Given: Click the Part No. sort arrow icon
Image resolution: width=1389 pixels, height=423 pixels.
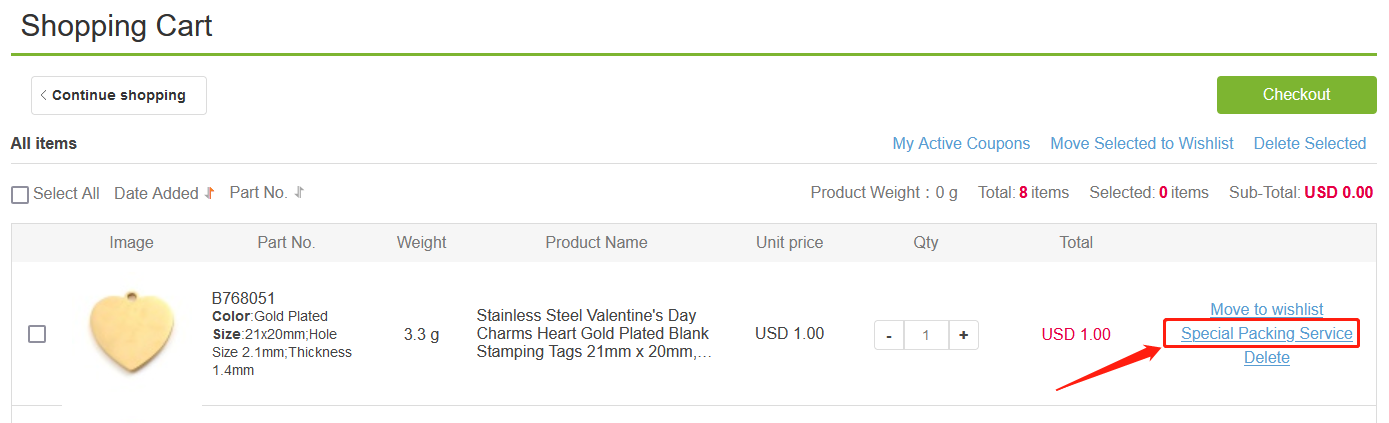Looking at the screenshot, I should 299,192.
